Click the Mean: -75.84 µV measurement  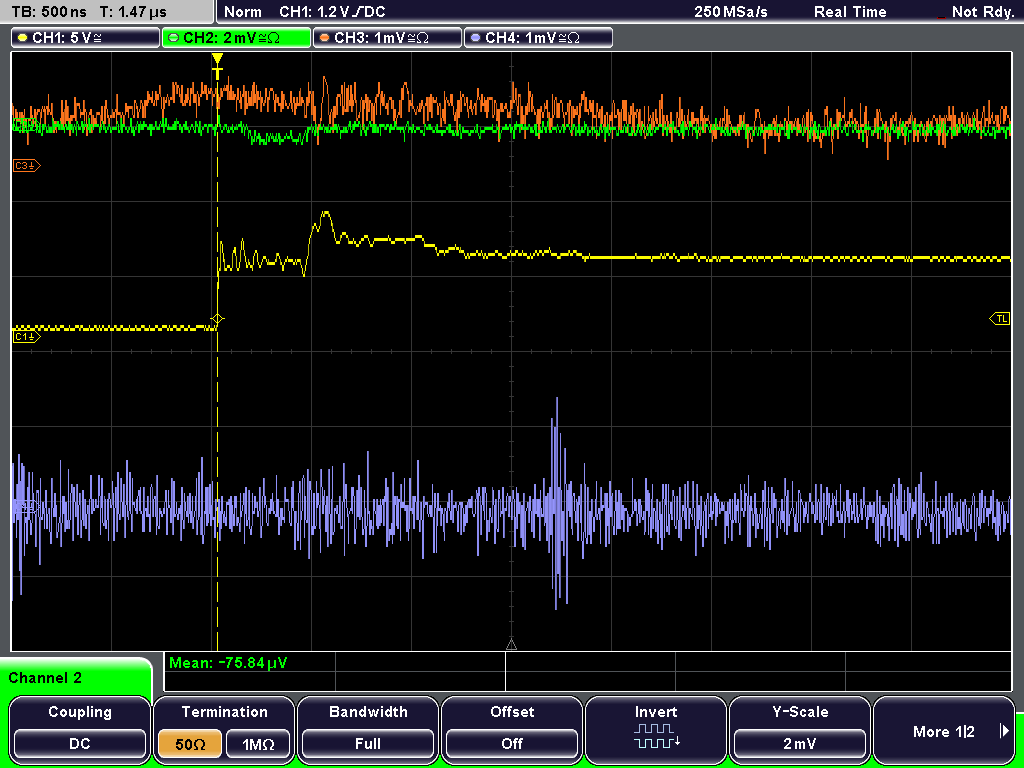click(x=228, y=663)
